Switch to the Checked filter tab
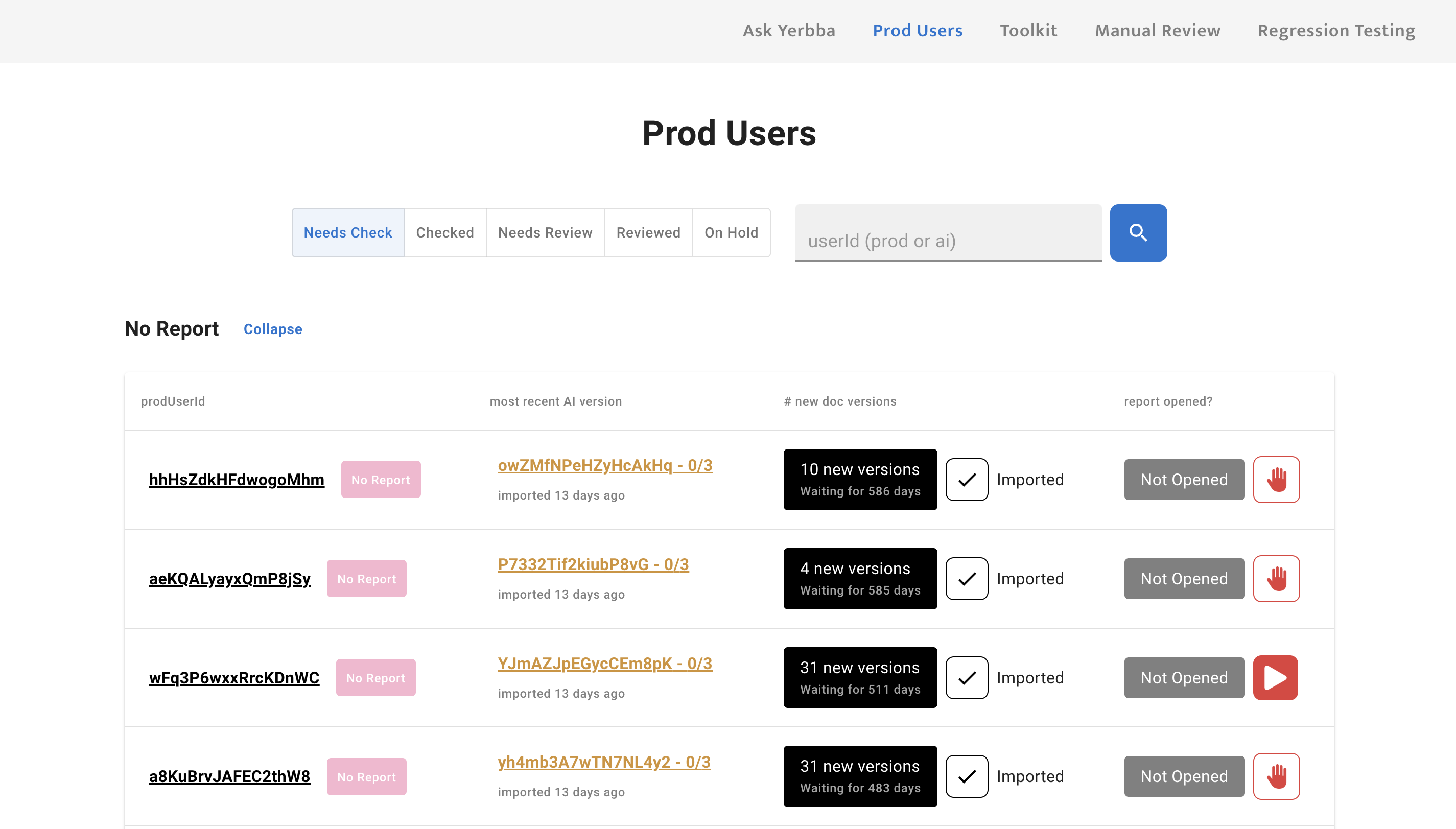The height and width of the screenshot is (829, 1456). (444, 232)
